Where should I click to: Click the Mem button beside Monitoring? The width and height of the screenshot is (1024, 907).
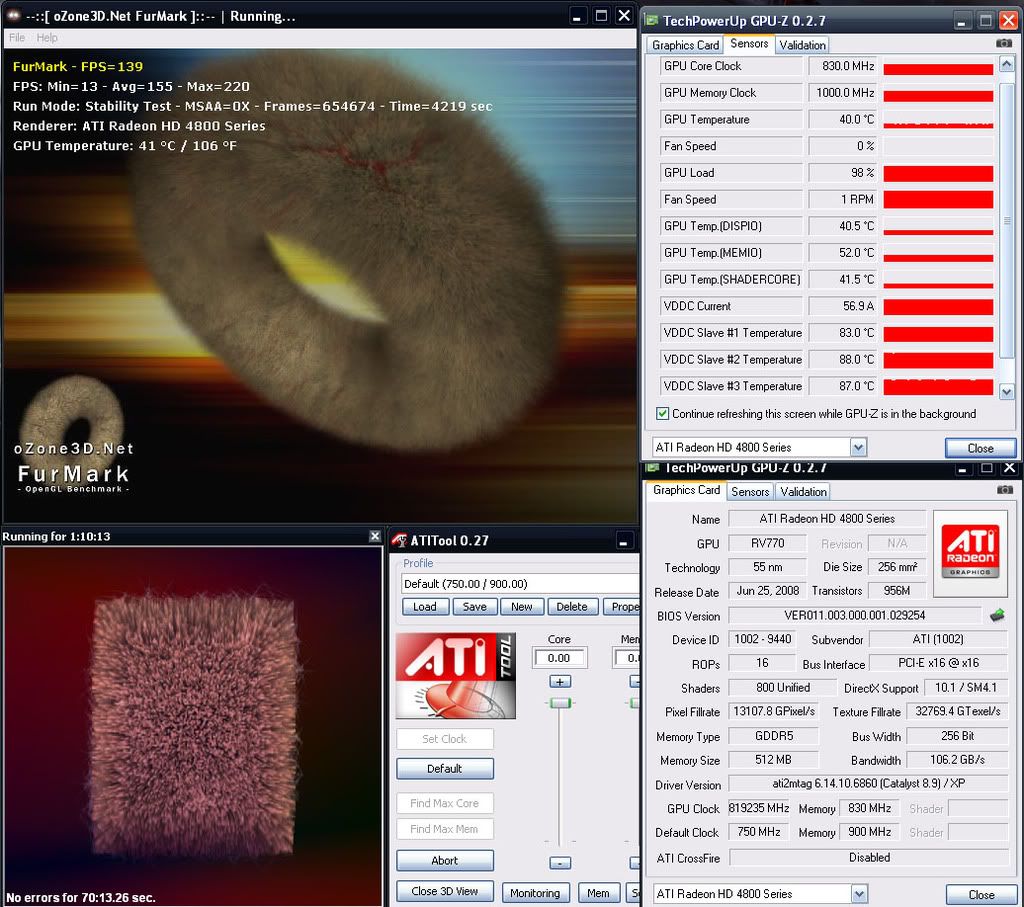click(598, 893)
